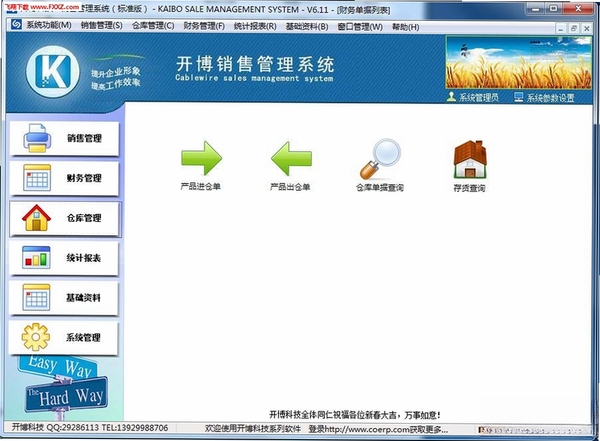Select the 基础资料 sidebar button
Viewport: 600px width, 441px height.
(64, 297)
